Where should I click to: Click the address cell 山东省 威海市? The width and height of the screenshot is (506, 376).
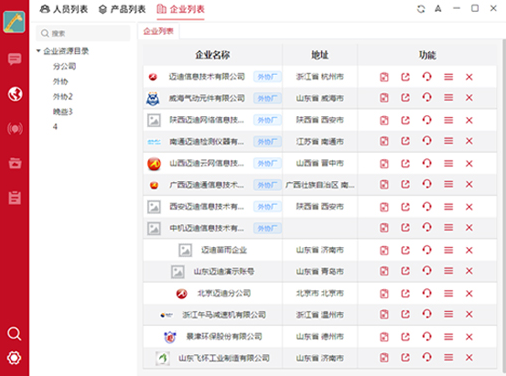pyautogui.click(x=320, y=98)
